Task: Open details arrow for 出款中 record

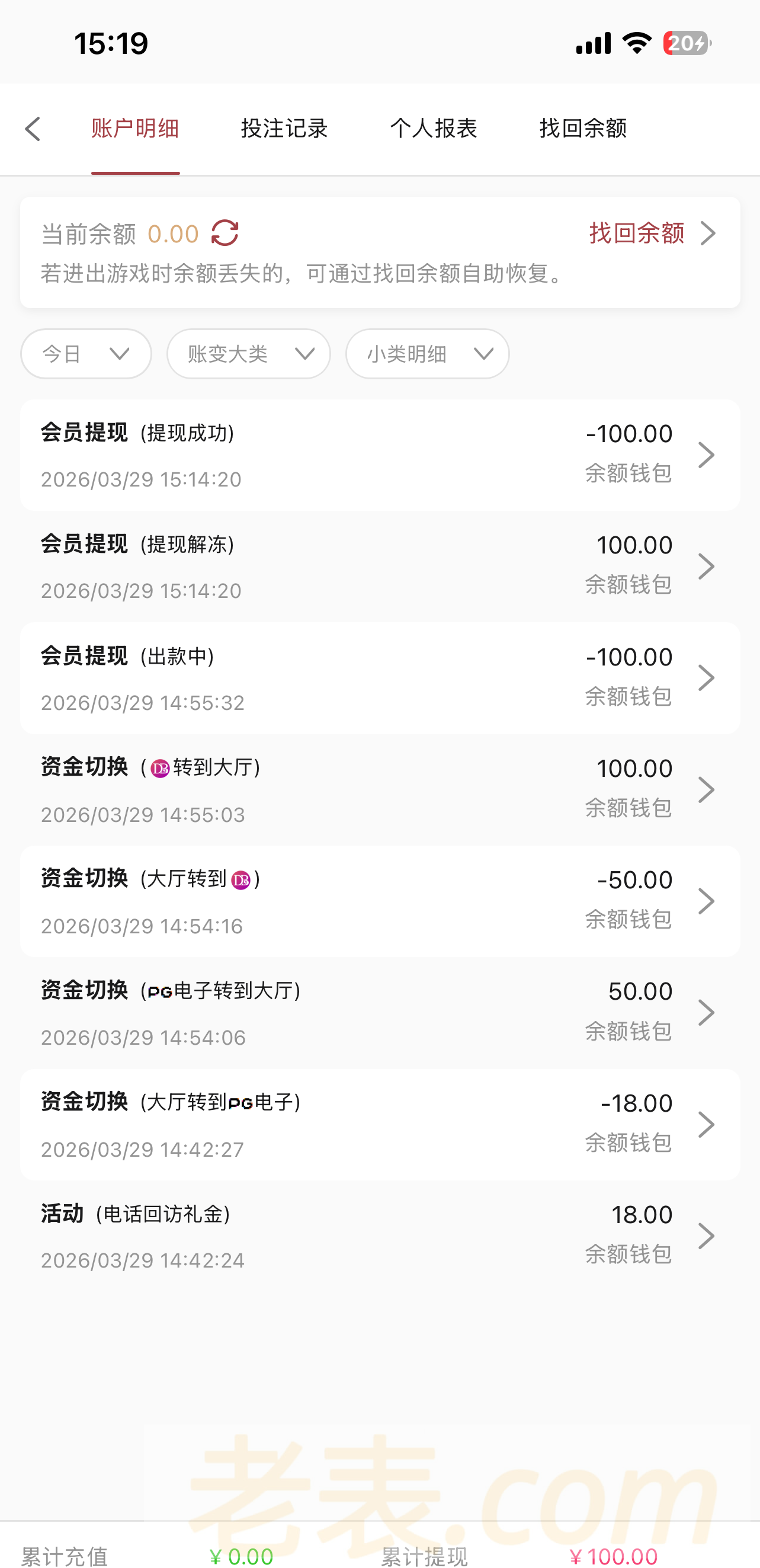Action: coord(706,678)
